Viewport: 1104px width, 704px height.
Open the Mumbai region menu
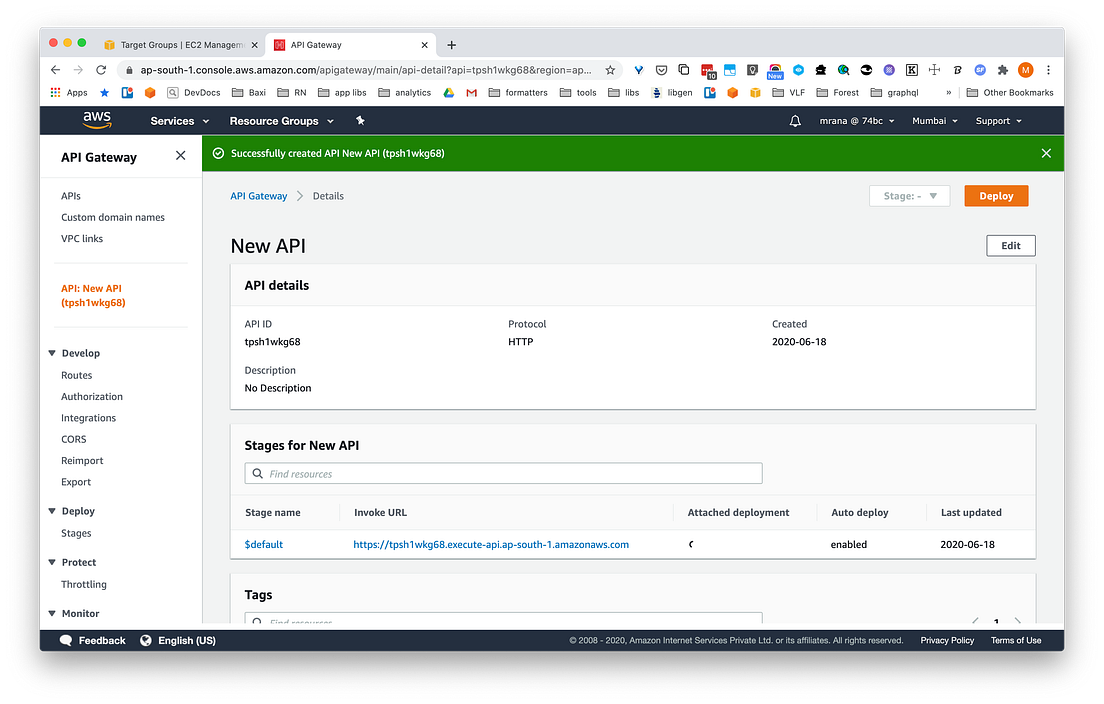[933, 120]
